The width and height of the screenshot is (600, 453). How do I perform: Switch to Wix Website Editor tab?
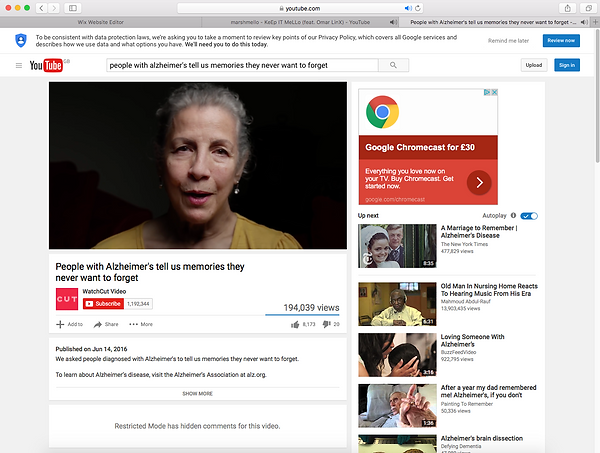coord(101,22)
